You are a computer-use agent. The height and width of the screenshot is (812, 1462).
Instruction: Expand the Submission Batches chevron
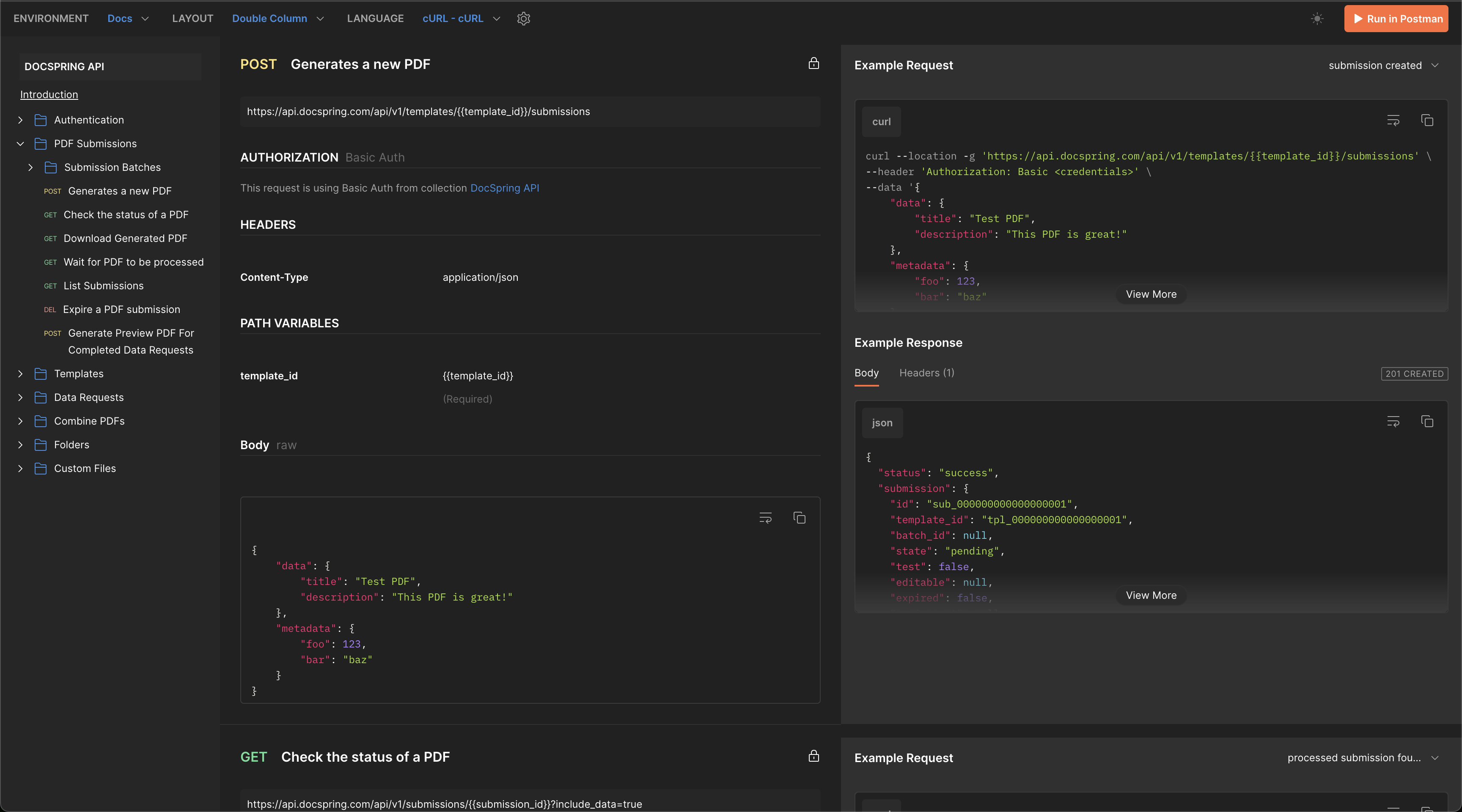coord(30,167)
